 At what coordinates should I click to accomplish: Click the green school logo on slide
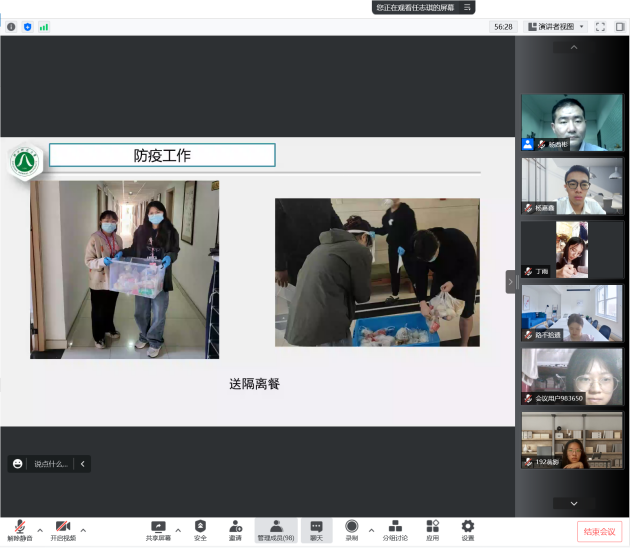click(x=25, y=162)
